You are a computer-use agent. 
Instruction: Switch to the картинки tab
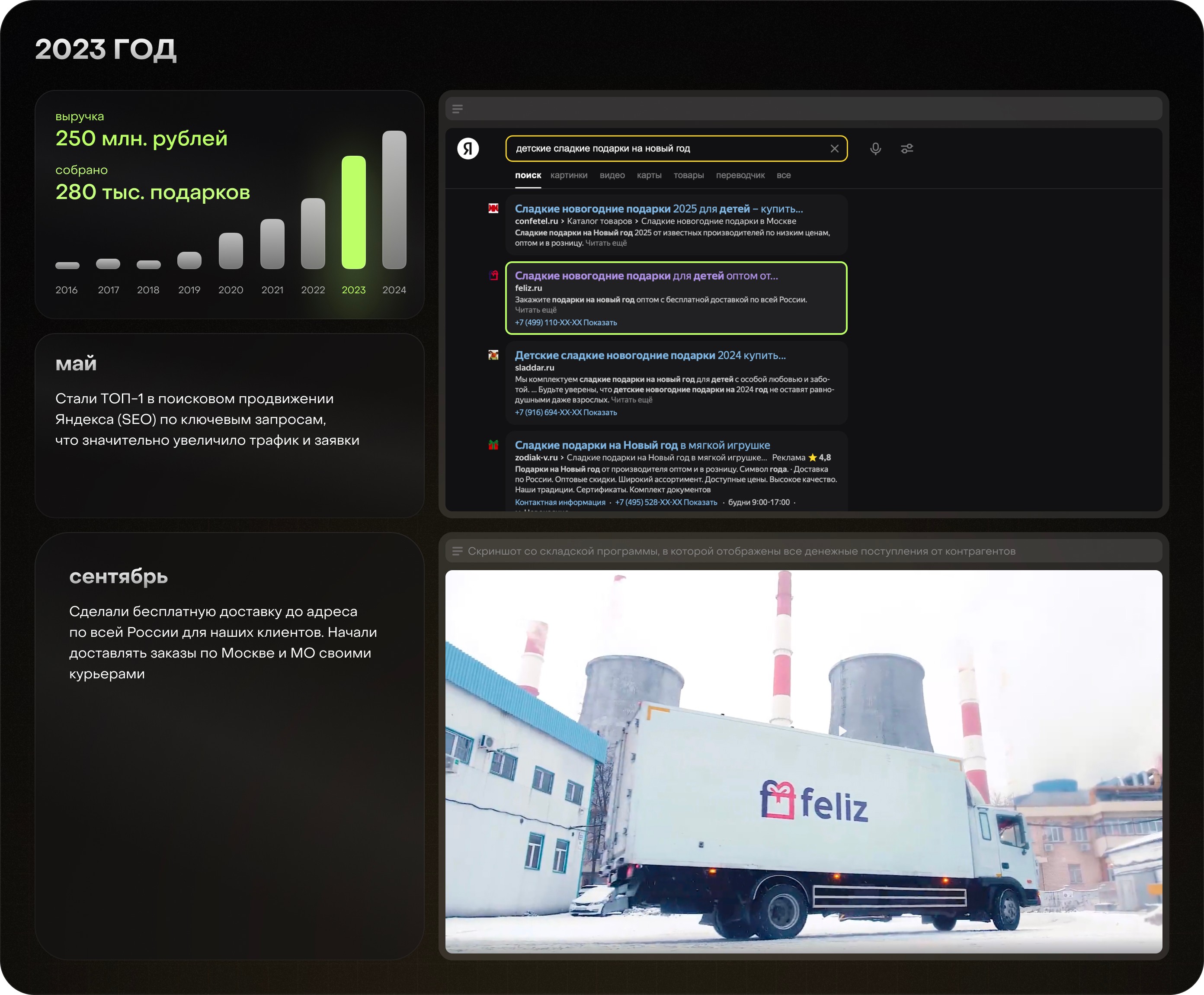coord(568,175)
